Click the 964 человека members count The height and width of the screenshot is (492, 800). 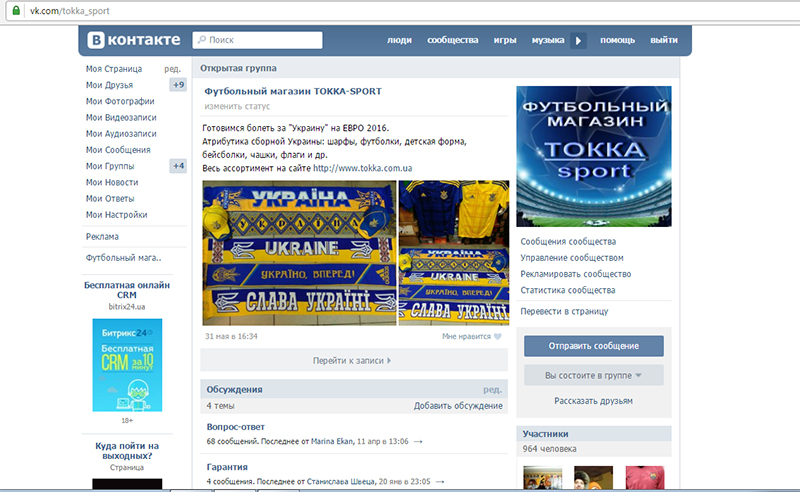(549, 449)
